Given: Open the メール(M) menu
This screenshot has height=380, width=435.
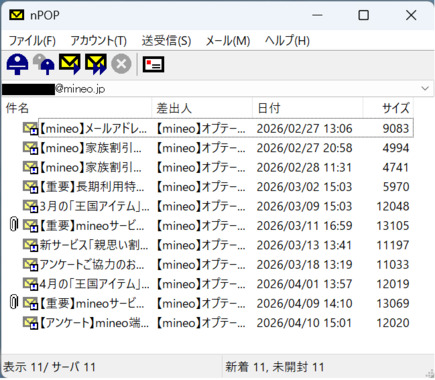Looking at the screenshot, I should [x=228, y=41].
